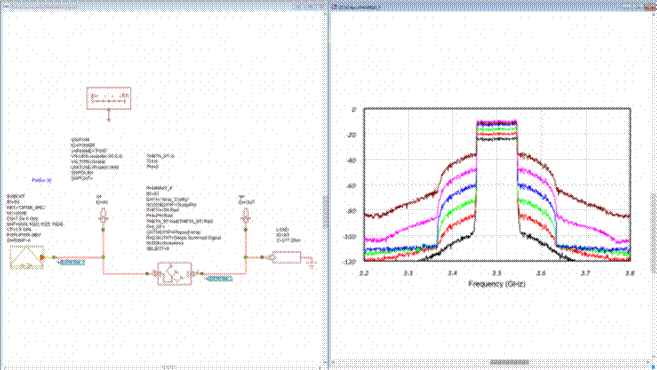
Task: Select the load resistor symbol
Action: pyautogui.click(x=286, y=257)
